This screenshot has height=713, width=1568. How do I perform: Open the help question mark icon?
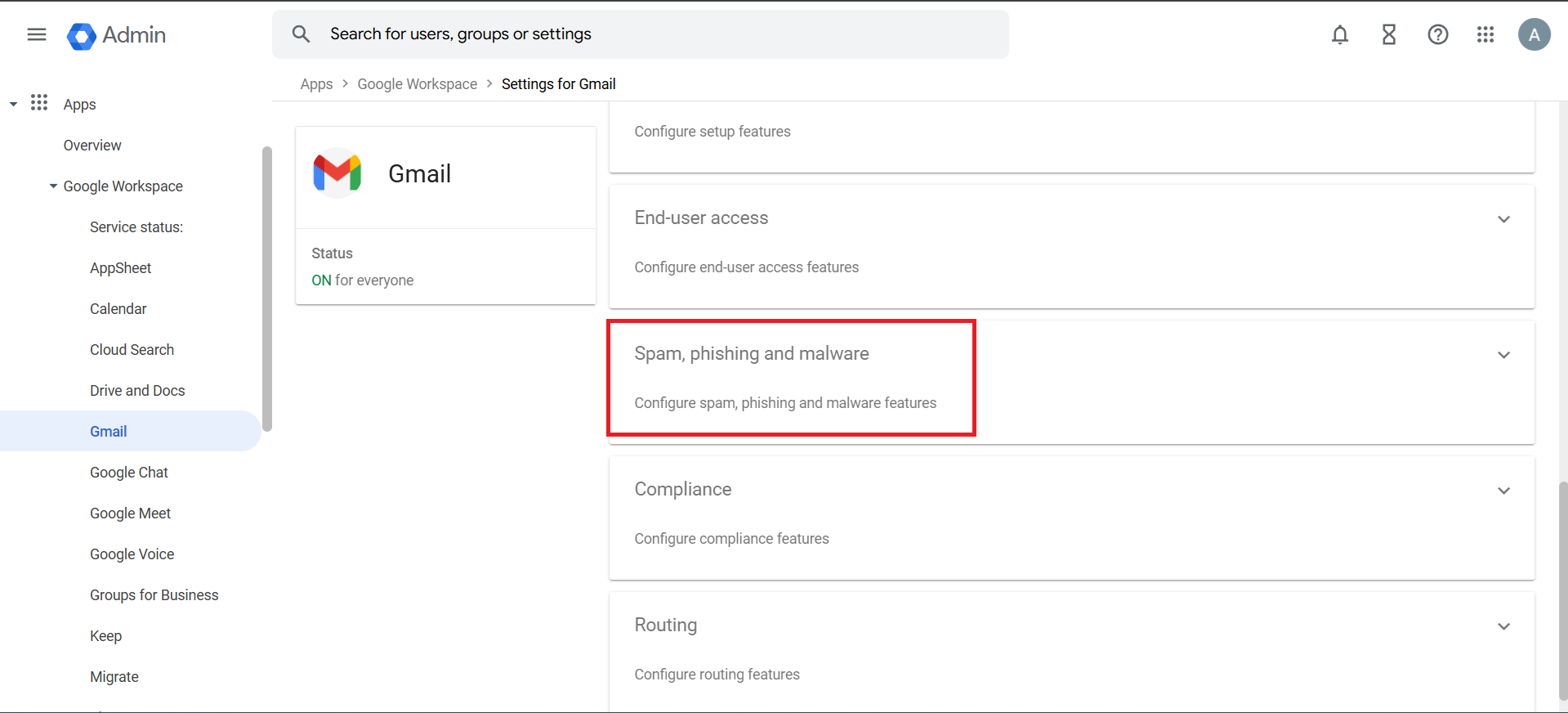pyautogui.click(x=1438, y=34)
